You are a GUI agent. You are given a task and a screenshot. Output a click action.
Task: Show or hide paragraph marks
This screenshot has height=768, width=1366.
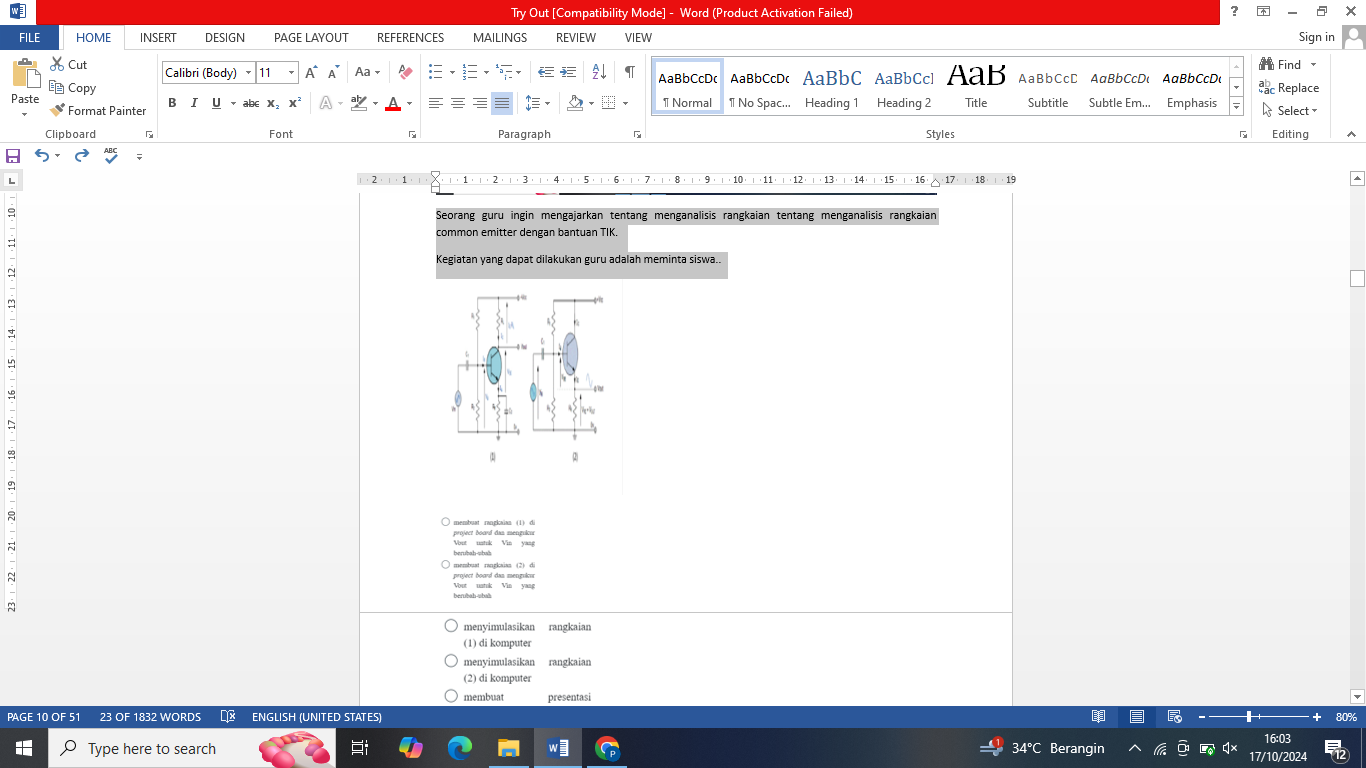(x=629, y=72)
